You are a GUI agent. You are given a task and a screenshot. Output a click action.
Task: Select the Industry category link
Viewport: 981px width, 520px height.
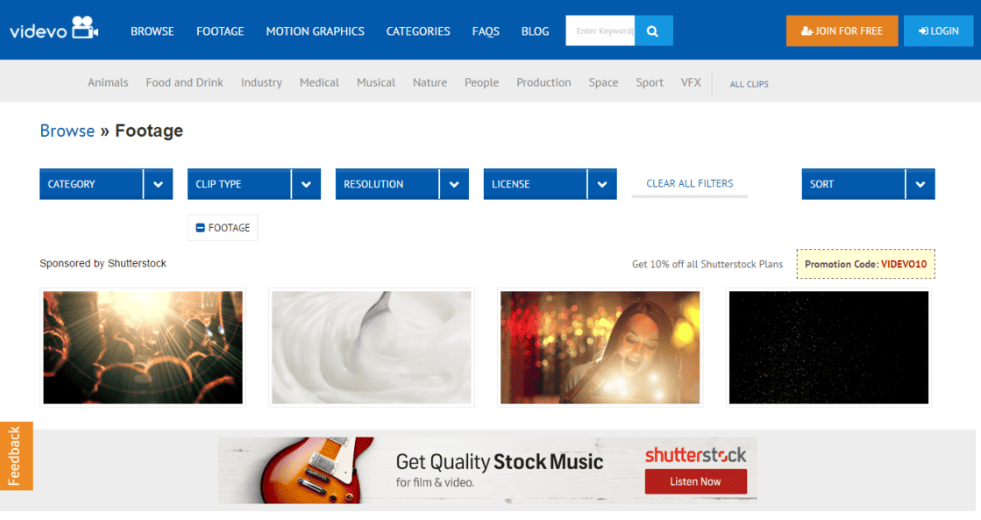click(262, 83)
